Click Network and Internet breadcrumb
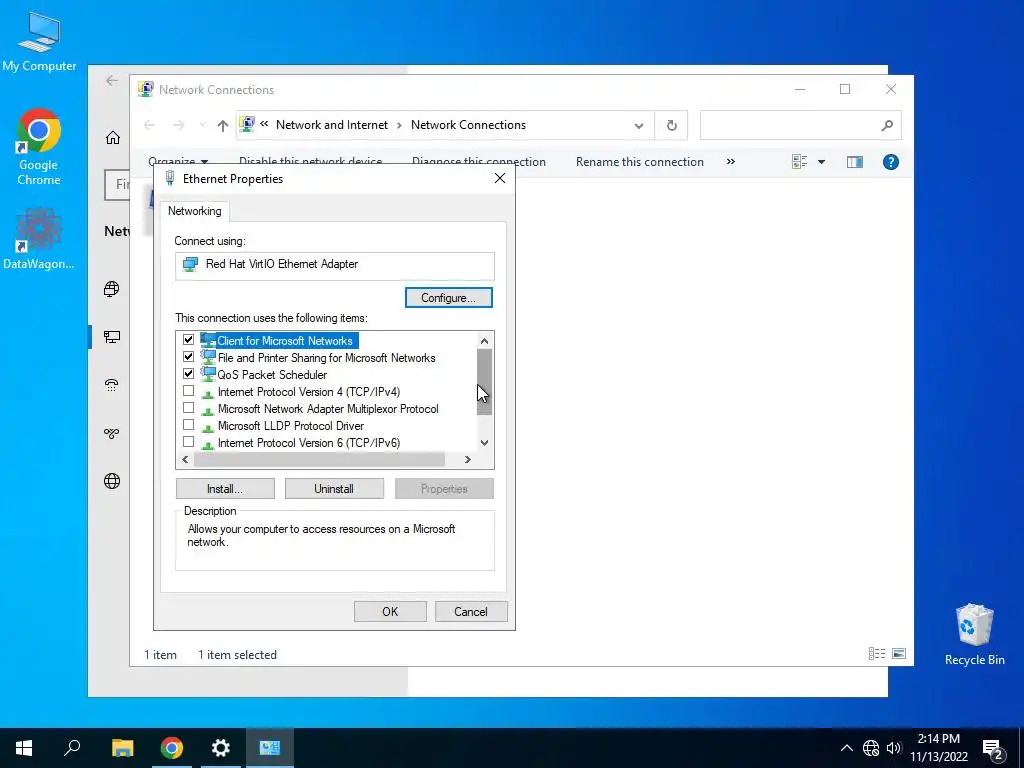The width and height of the screenshot is (1024, 768). click(x=332, y=125)
